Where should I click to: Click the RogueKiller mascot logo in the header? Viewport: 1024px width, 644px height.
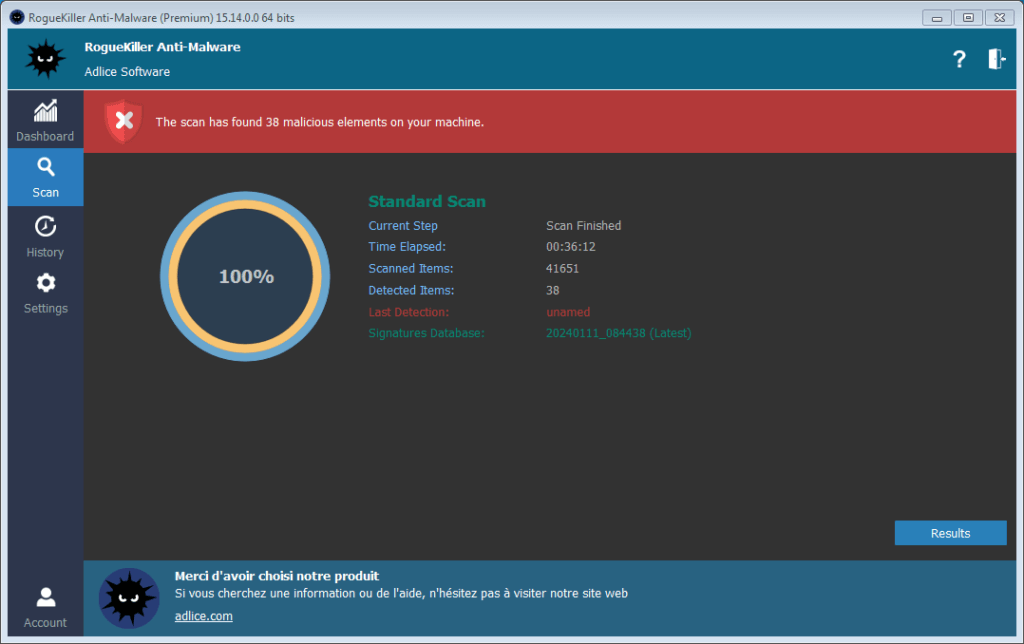pos(45,59)
